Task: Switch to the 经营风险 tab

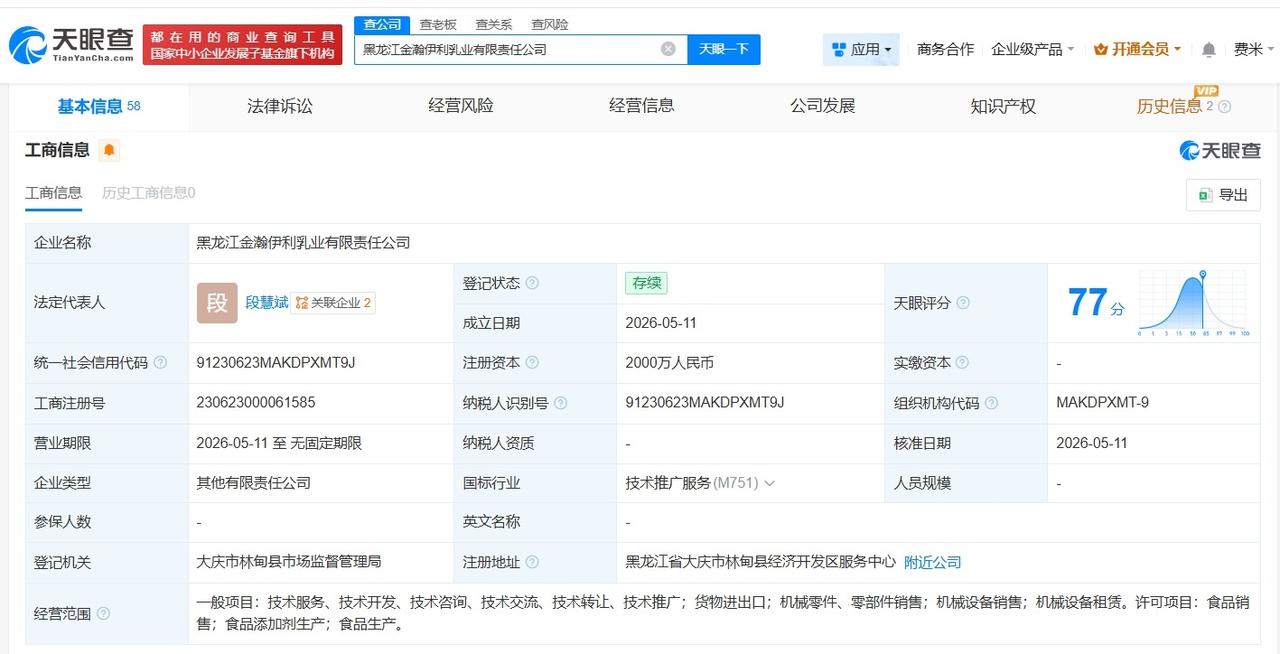Action: pyautogui.click(x=461, y=106)
